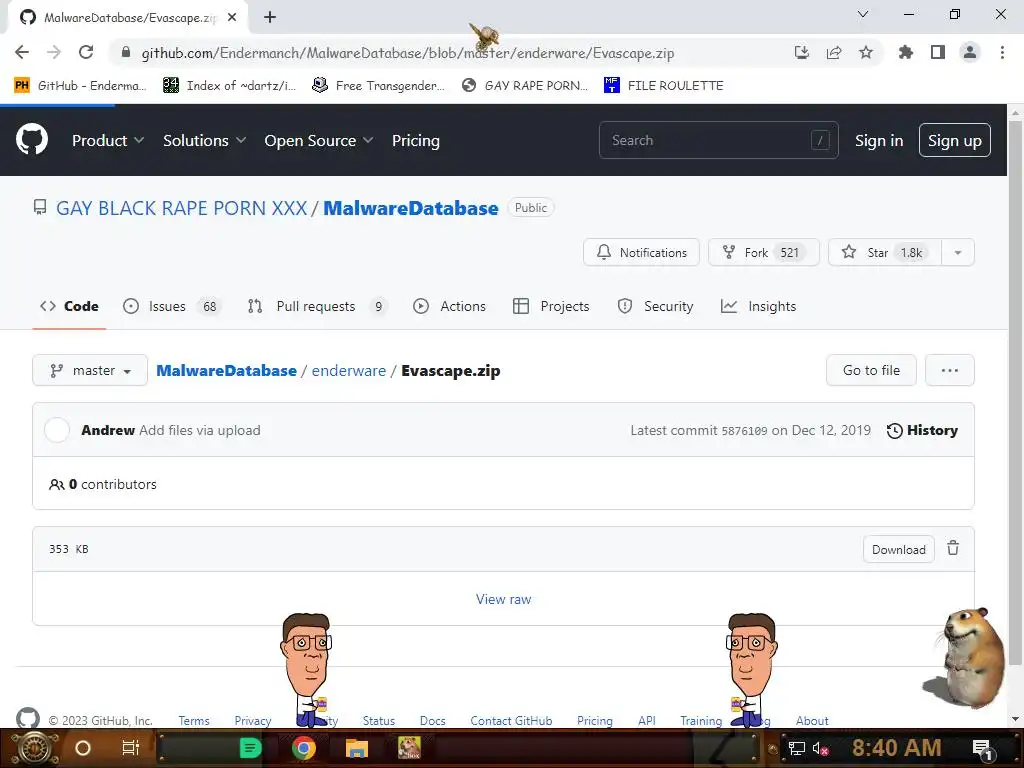Screen dimensions: 1024x768
Task: Click the Go to file button
Action: [871, 370]
